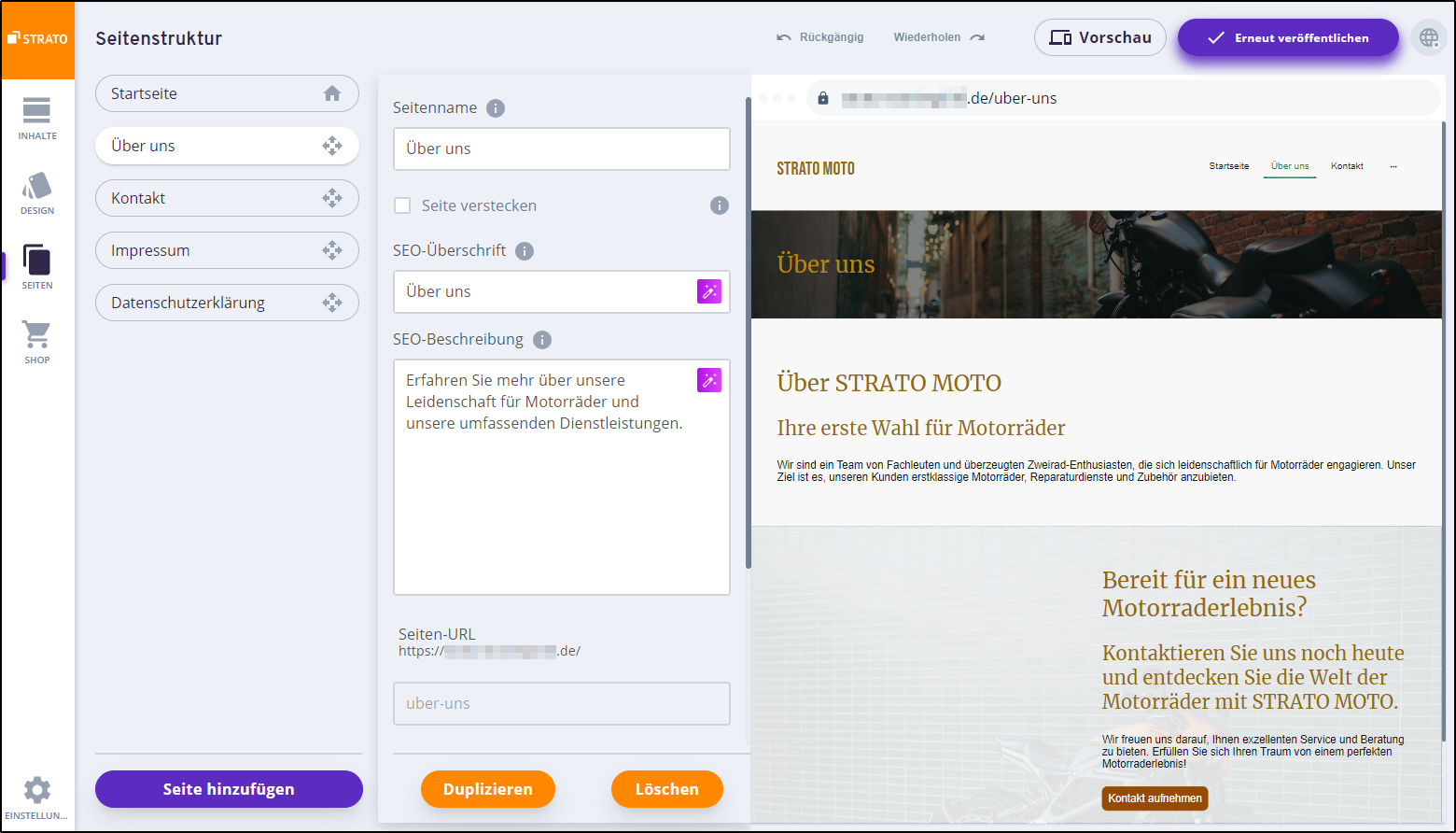Click the Duplizieren button
Viewport: 1456px width, 833px height.
pos(487,789)
